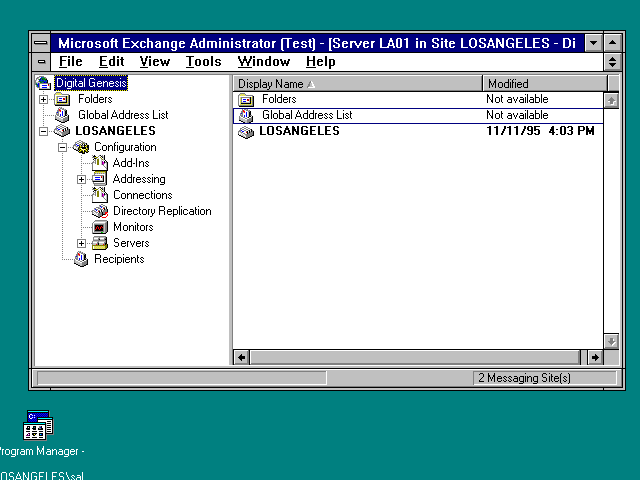Click the document restore up-down arrow button
This screenshot has width=640, height=480.
(612, 62)
